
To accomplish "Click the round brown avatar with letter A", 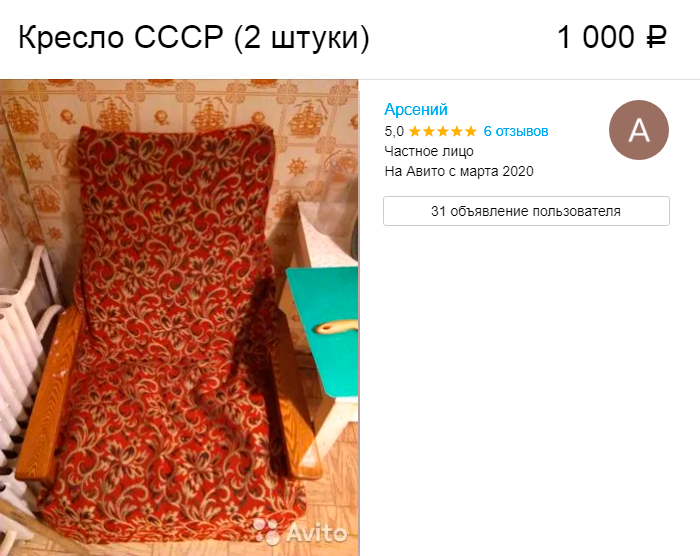I will pos(638,130).
